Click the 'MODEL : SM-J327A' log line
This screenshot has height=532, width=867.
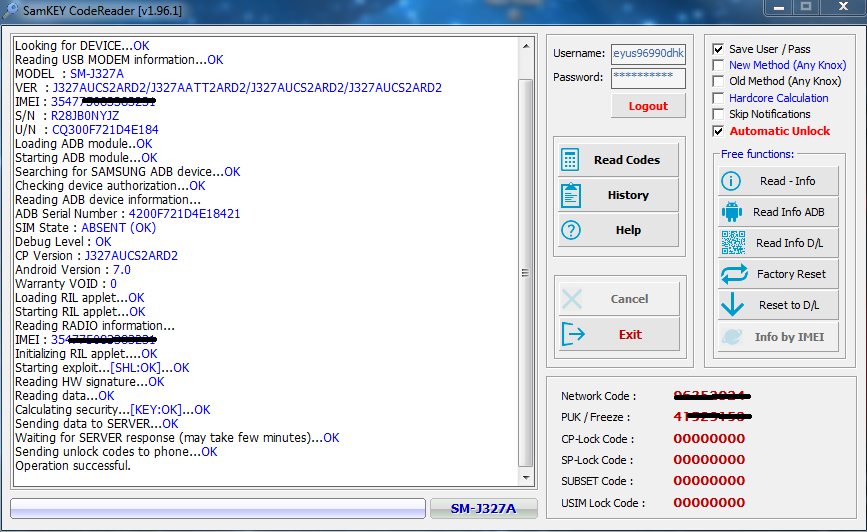[70, 74]
